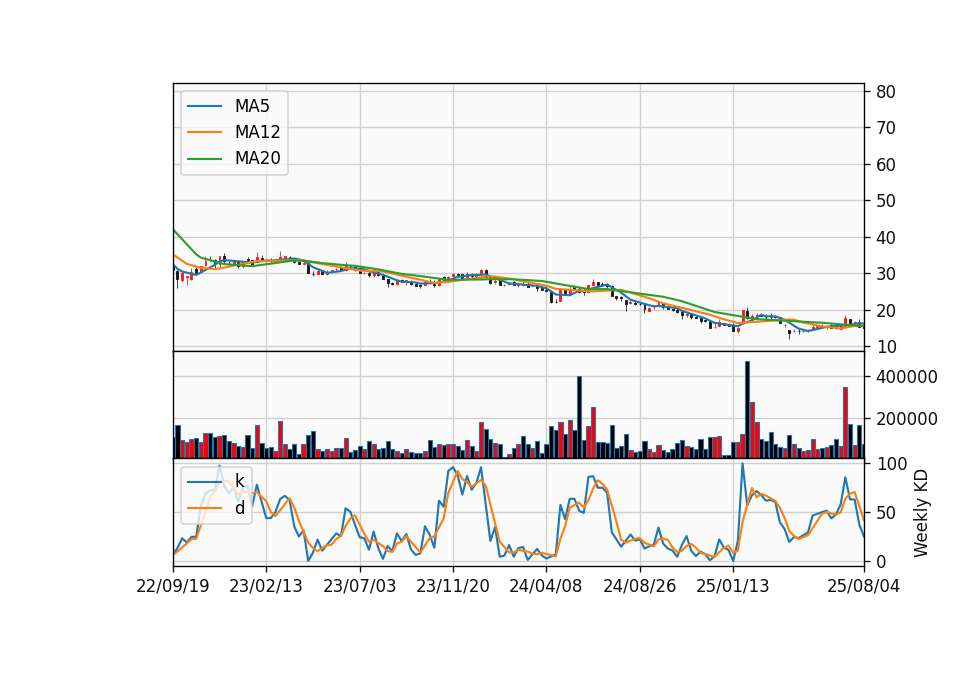960x690 pixels.
Task: Click the orange d legend line sample
Action: pyautogui.click(x=204, y=508)
